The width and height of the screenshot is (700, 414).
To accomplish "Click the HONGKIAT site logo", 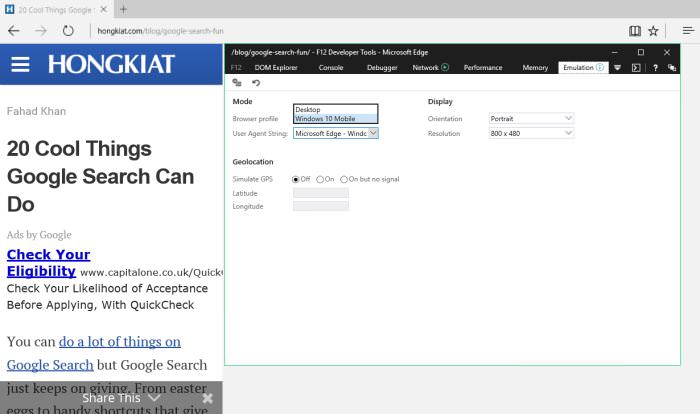I will 111,64.
